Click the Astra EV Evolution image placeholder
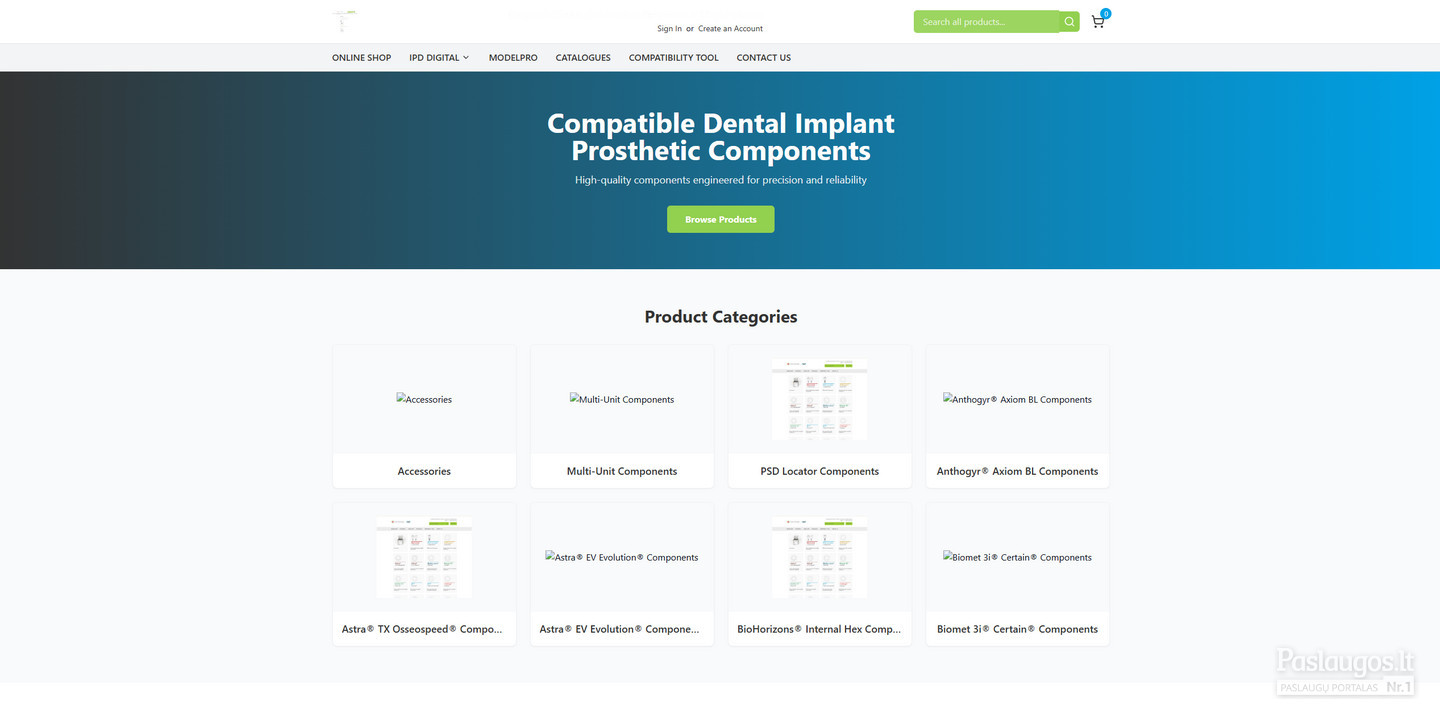 622,557
